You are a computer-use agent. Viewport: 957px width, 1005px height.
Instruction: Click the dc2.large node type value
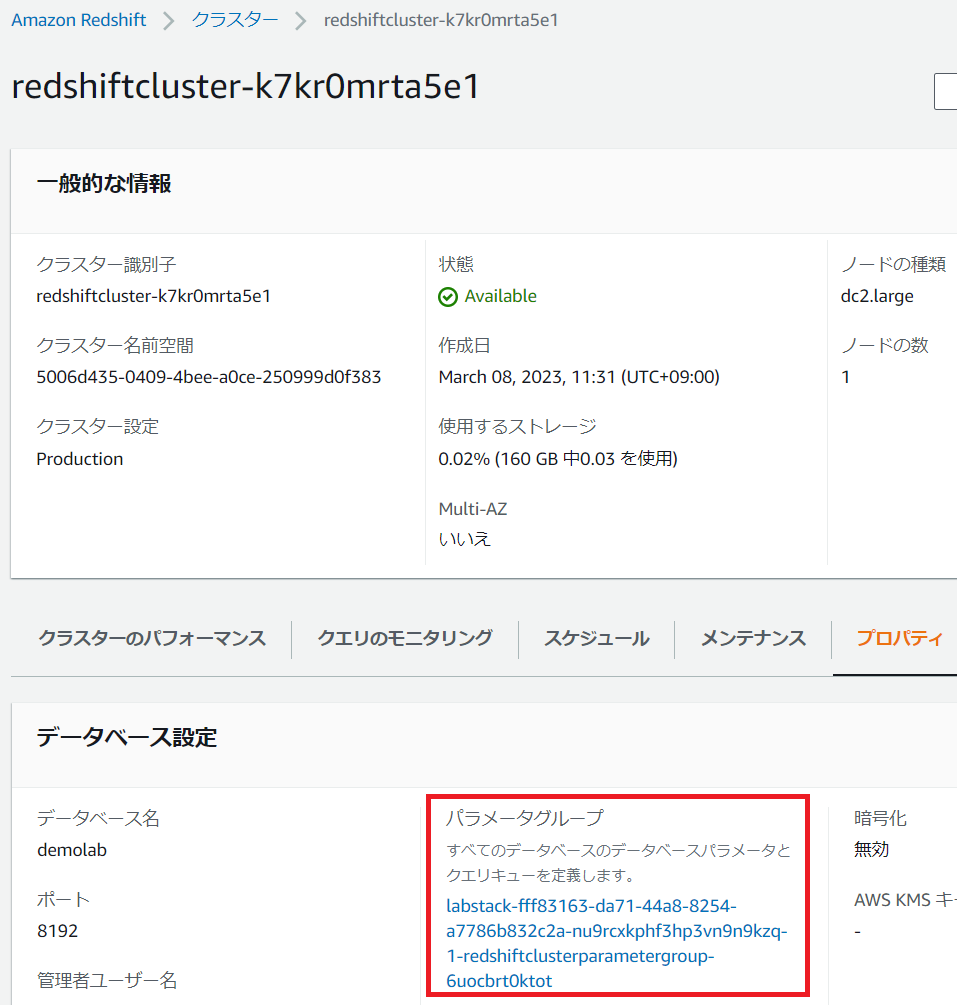click(877, 296)
